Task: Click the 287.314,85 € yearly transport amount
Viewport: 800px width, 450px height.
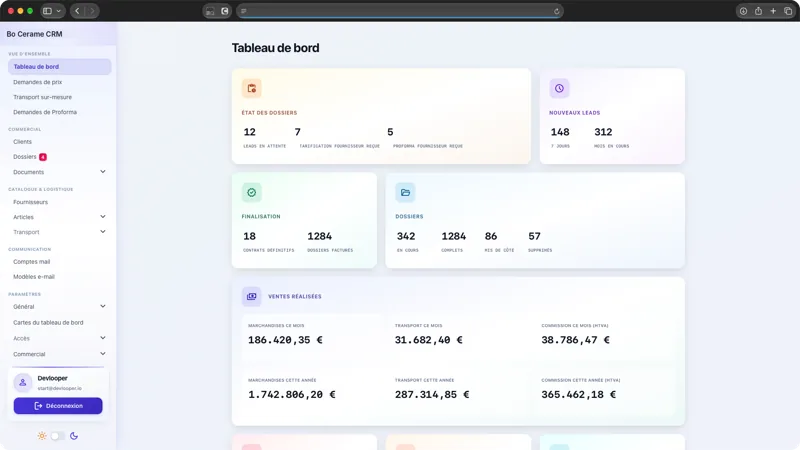Action: pyautogui.click(x=432, y=395)
